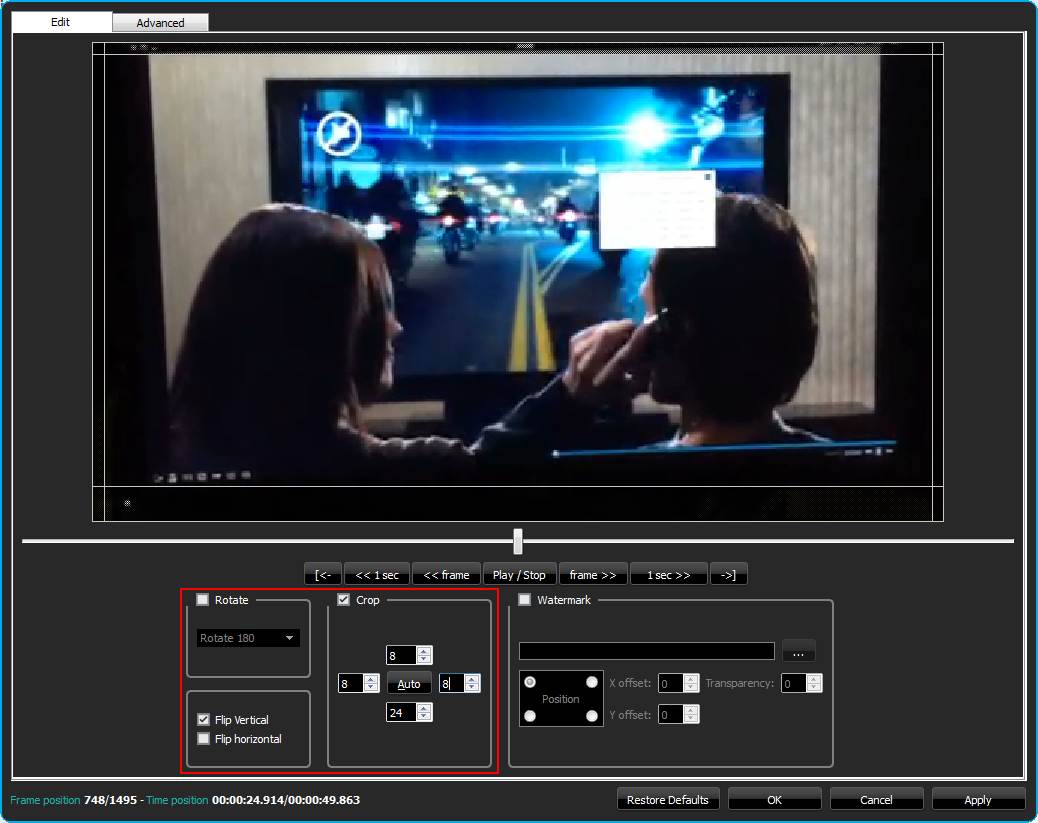Step back one second
This screenshot has height=823, width=1038.
(x=377, y=575)
